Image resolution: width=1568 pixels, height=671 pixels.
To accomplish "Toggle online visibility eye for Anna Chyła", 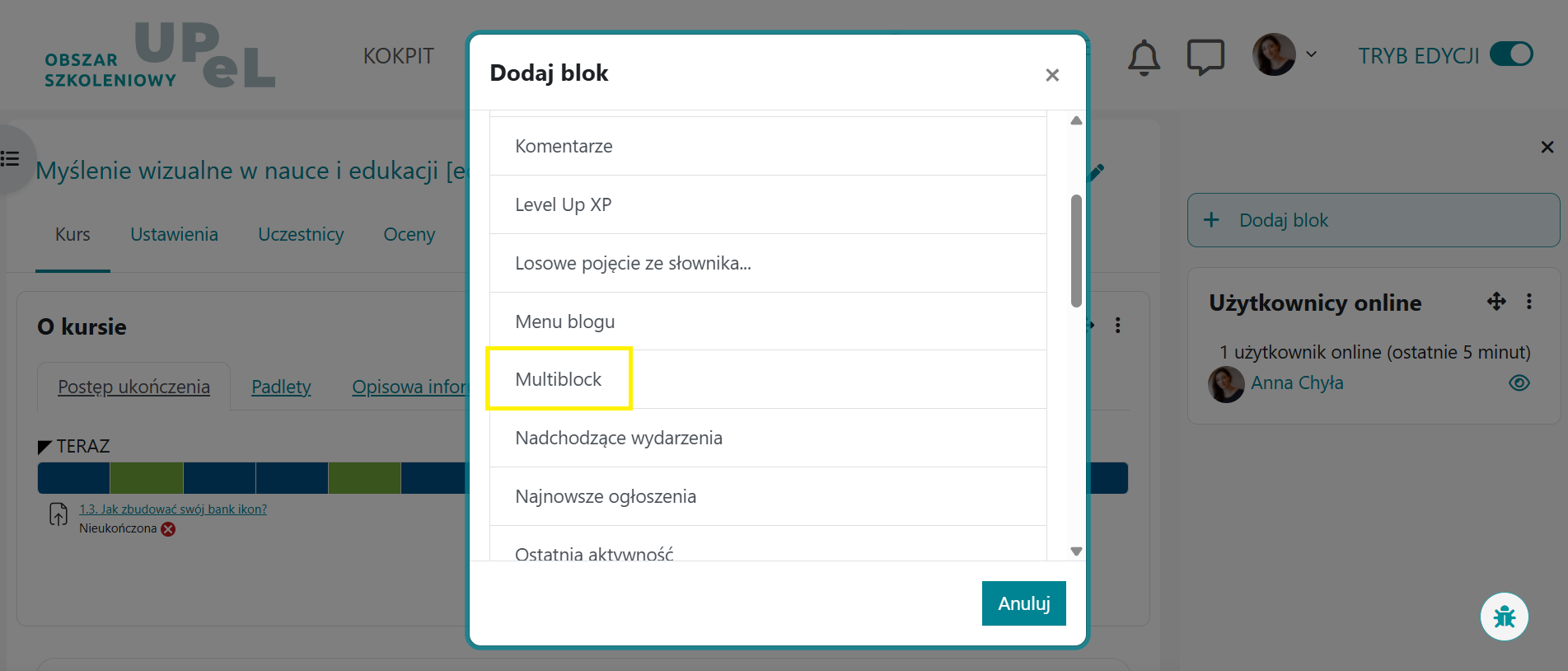I will pos(1519,383).
